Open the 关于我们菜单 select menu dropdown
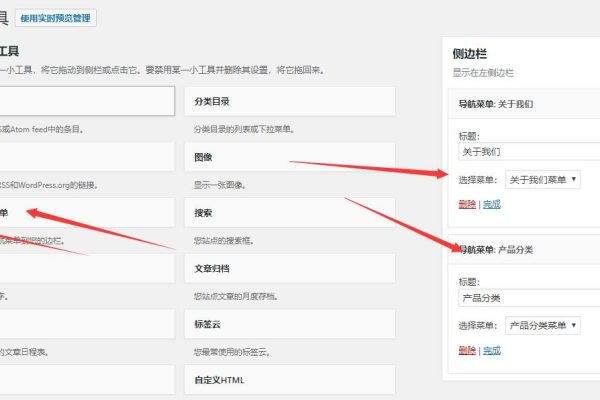 coord(541,180)
